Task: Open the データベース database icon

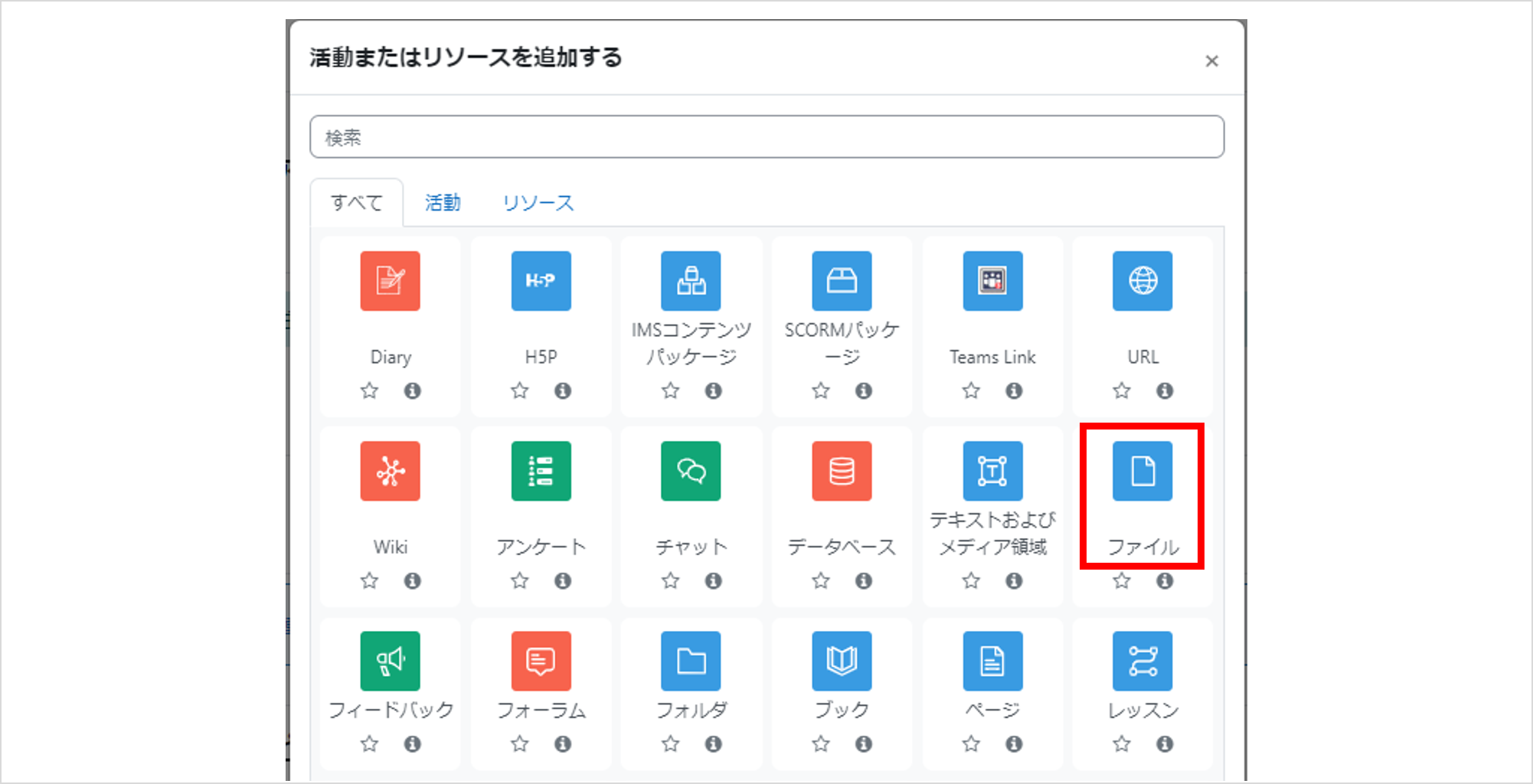Action: pyautogui.click(x=842, y=471)
